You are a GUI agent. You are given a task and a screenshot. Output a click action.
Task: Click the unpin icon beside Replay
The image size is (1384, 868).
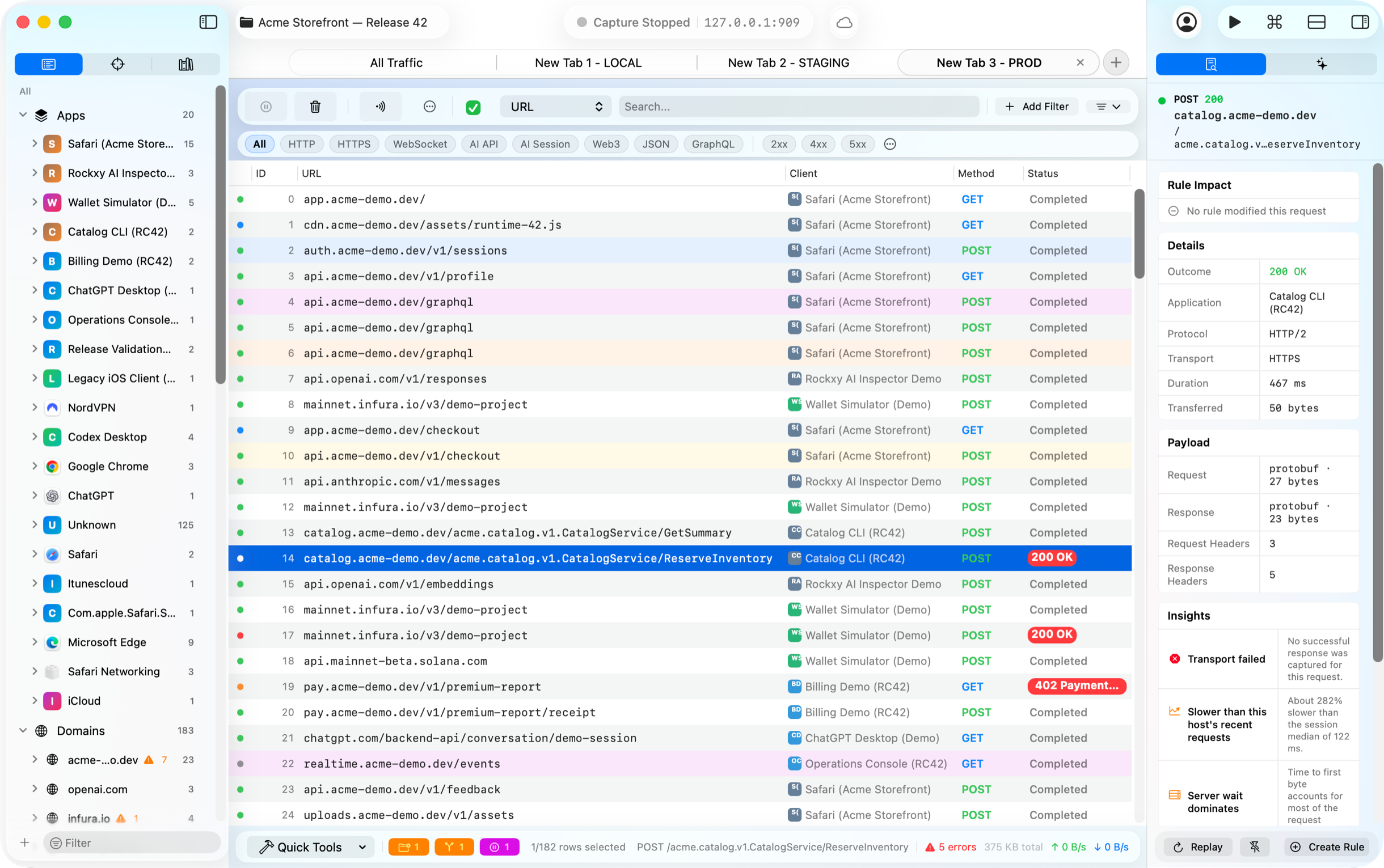click(1255, 847)
